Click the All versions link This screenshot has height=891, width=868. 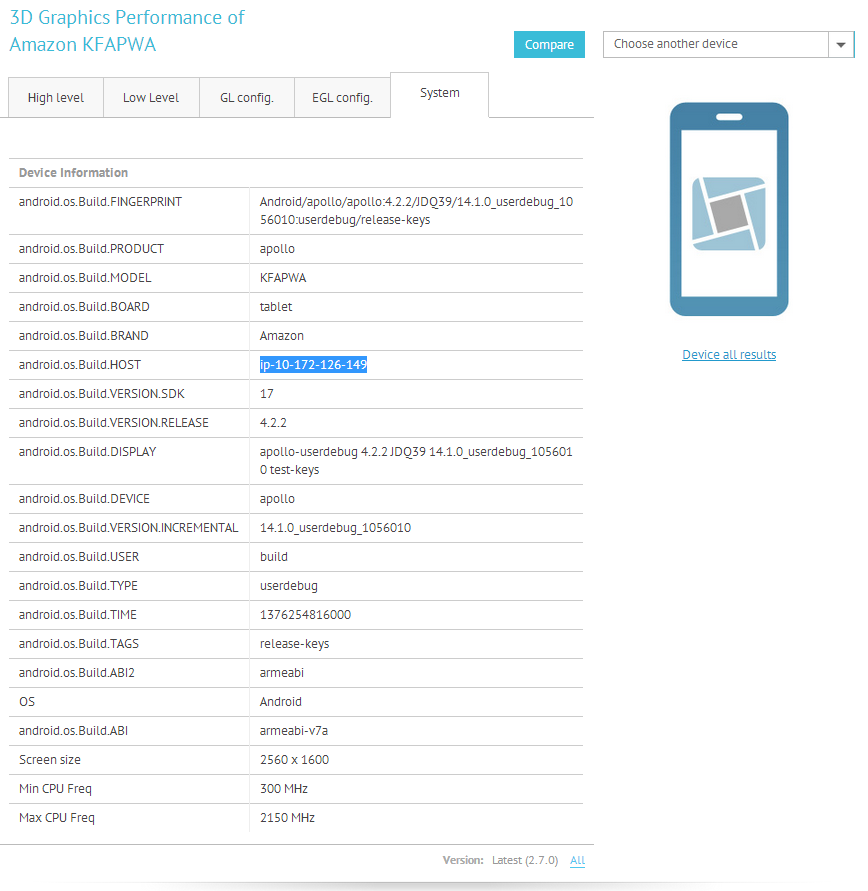click(577, 860)
